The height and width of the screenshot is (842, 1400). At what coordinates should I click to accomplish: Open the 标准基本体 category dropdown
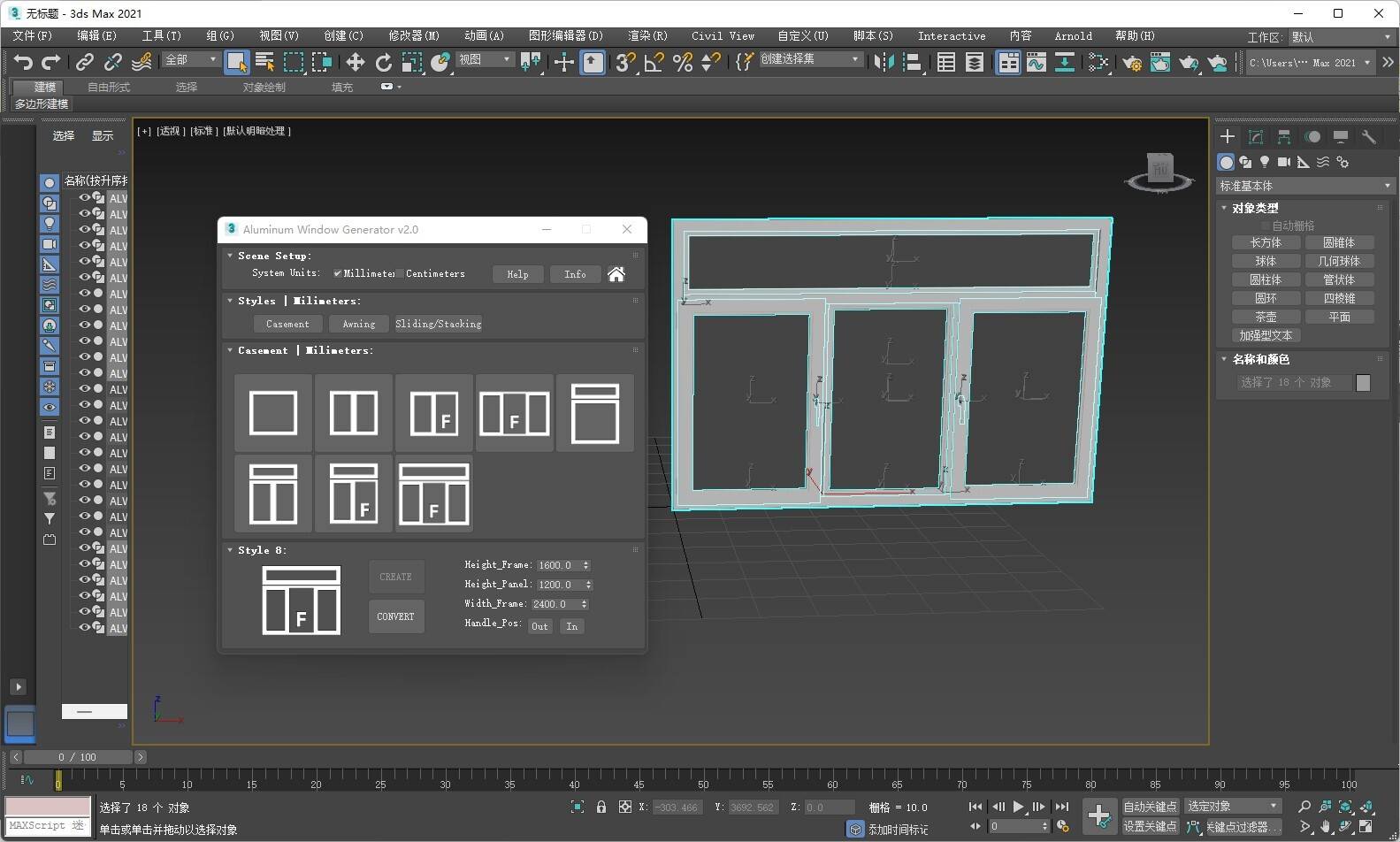[x=1304, y=186]
